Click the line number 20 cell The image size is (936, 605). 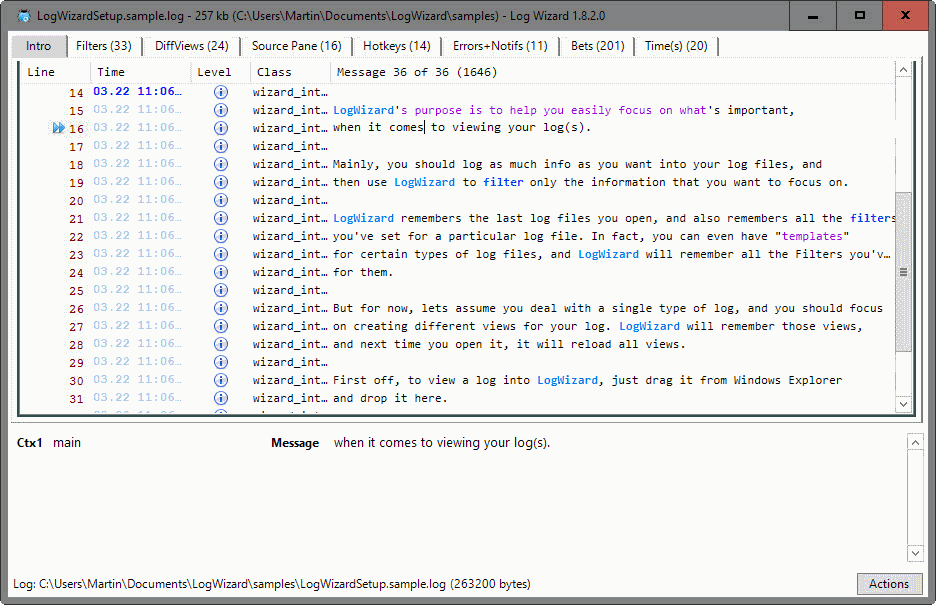point(76,201)
